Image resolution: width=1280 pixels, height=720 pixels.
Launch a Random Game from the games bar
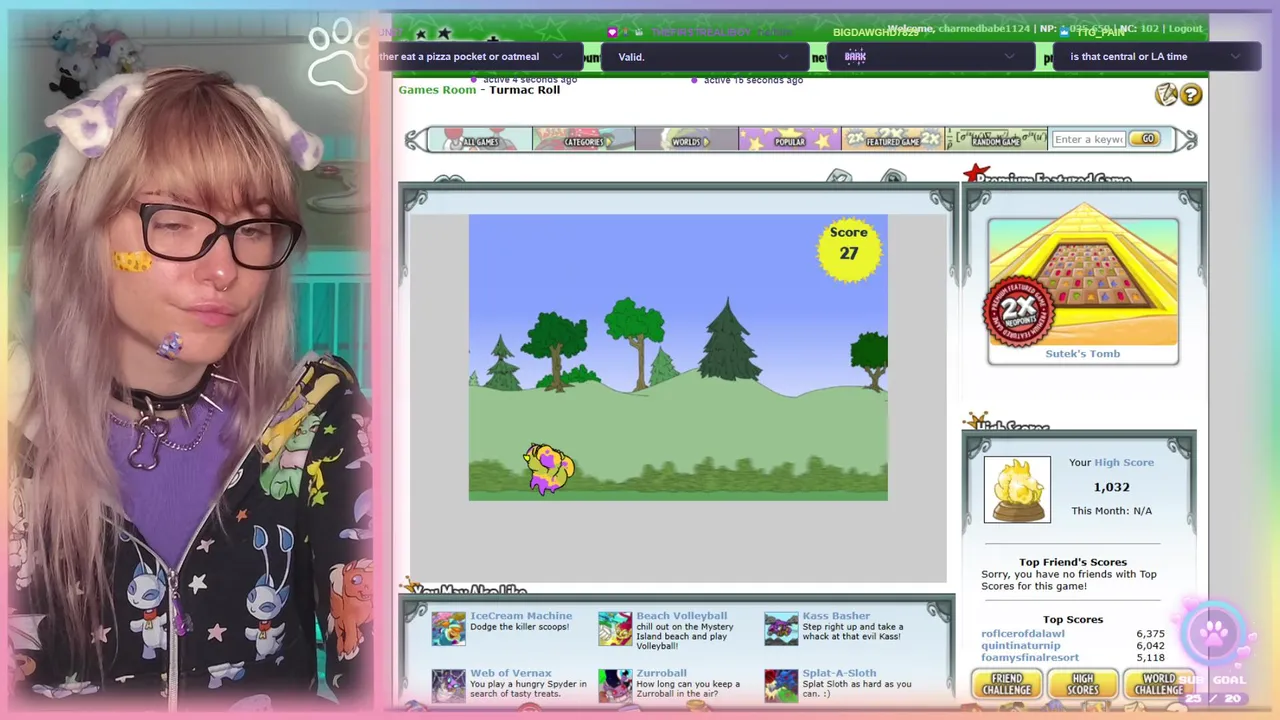coord(996,140)
